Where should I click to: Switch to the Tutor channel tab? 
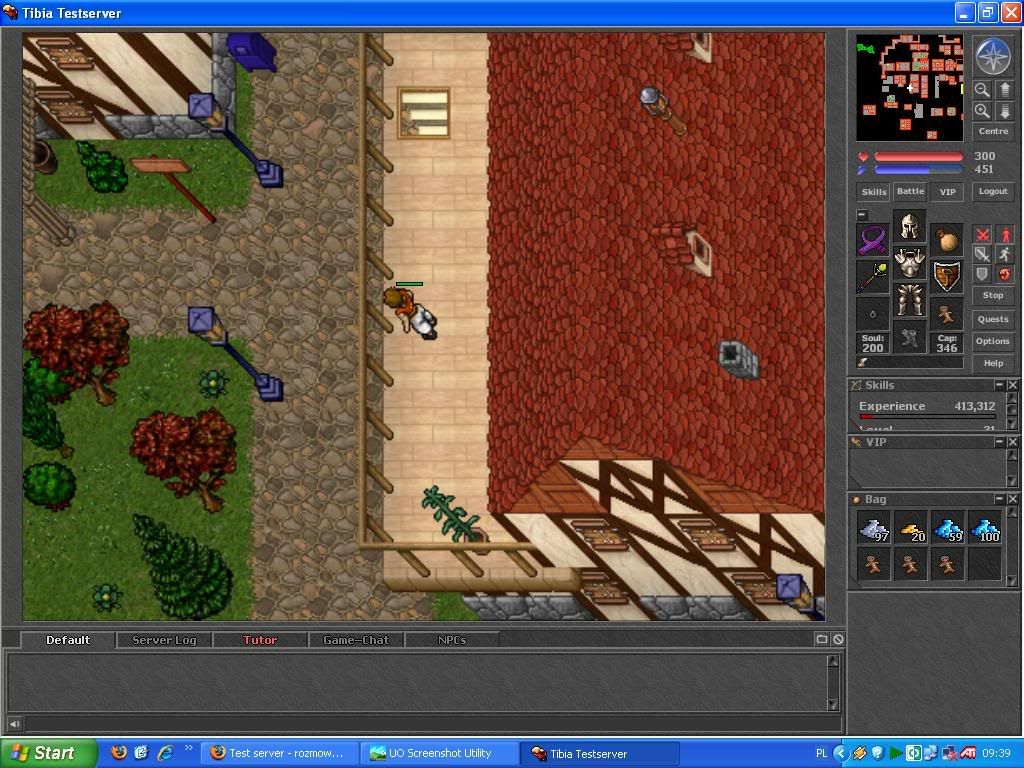[x=260, y=640]
